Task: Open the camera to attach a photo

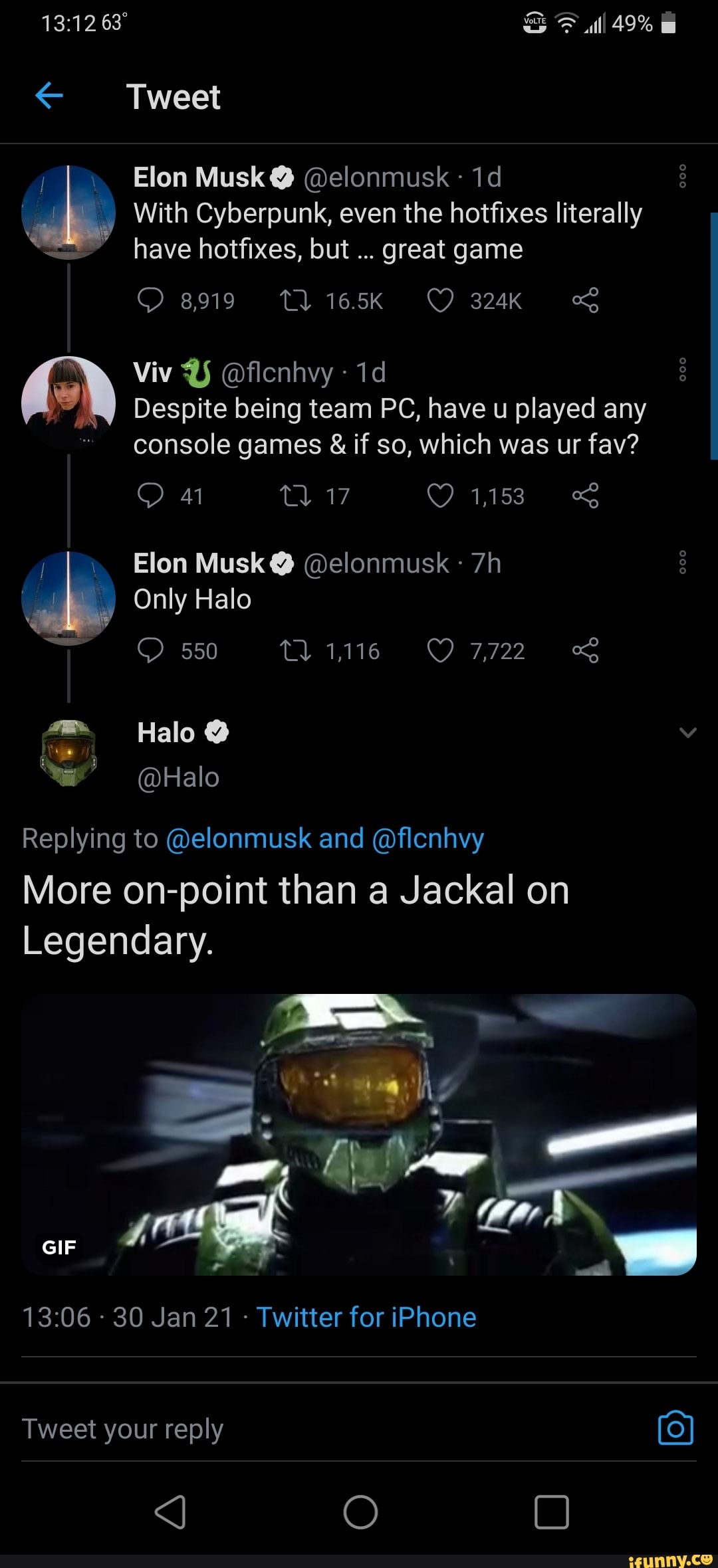Action: click(x=675, y=1428)
